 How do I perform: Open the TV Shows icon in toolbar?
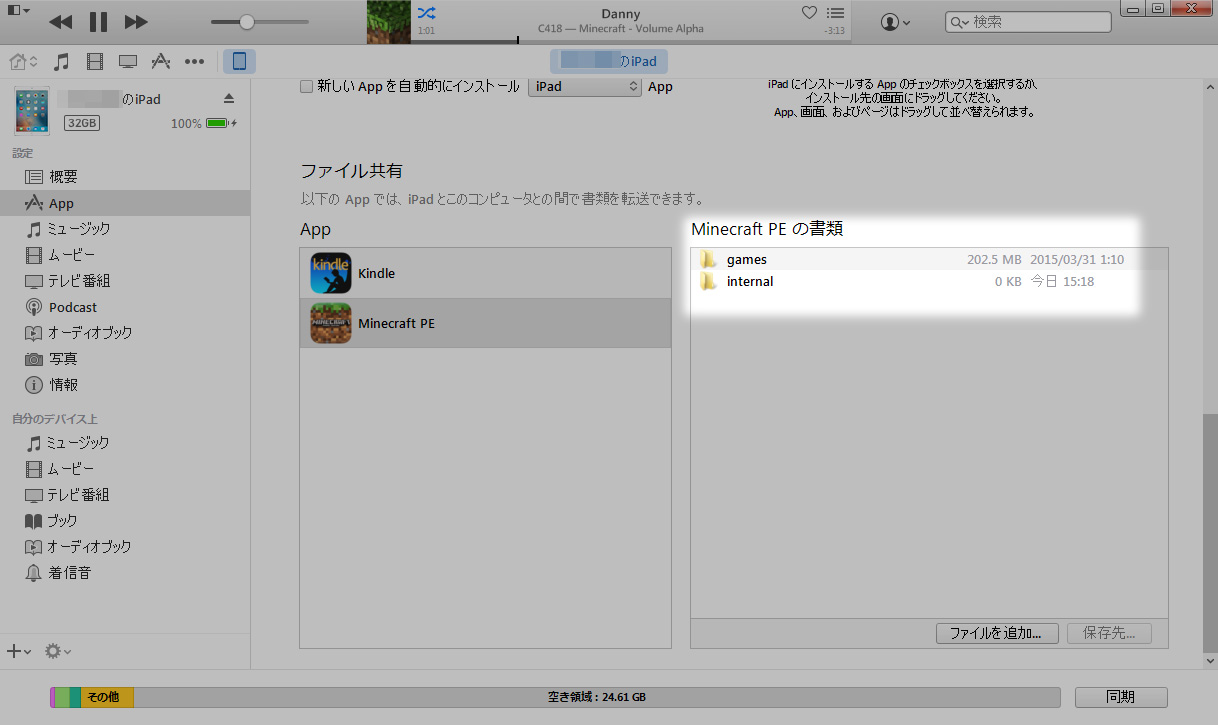click(x=127, y=62)
